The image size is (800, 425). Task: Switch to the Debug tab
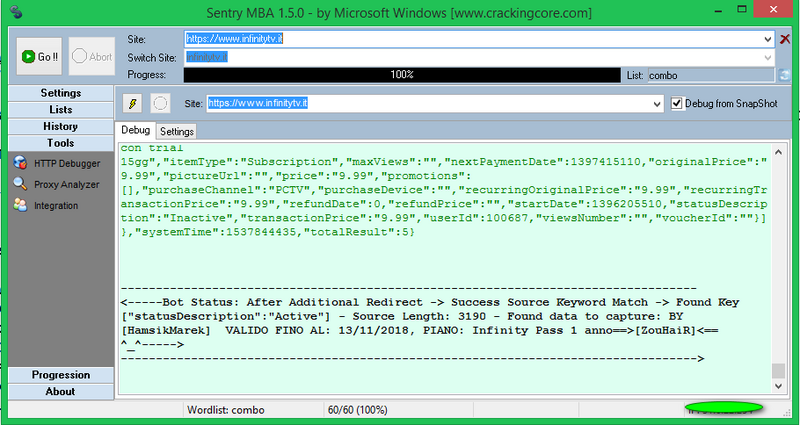pyautogui.click(x=135, y=130)
